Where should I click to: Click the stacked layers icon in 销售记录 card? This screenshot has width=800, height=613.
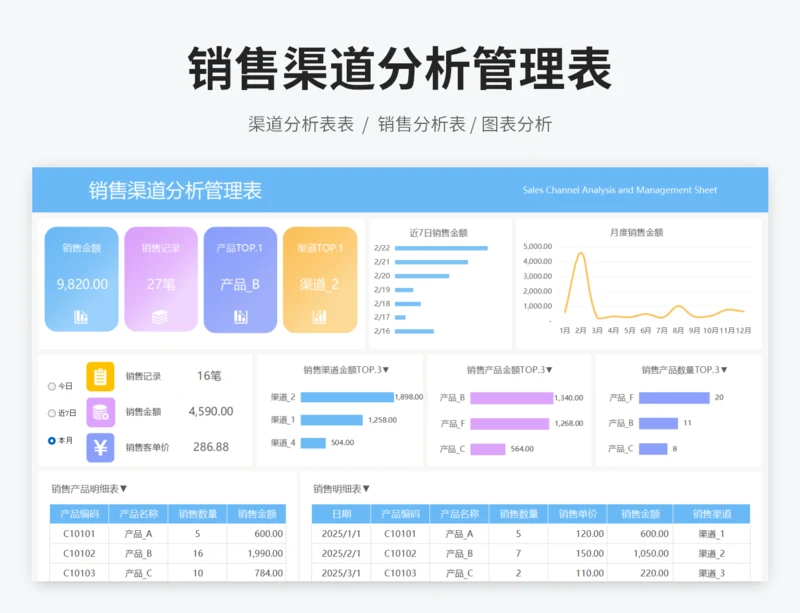point(160,317)
